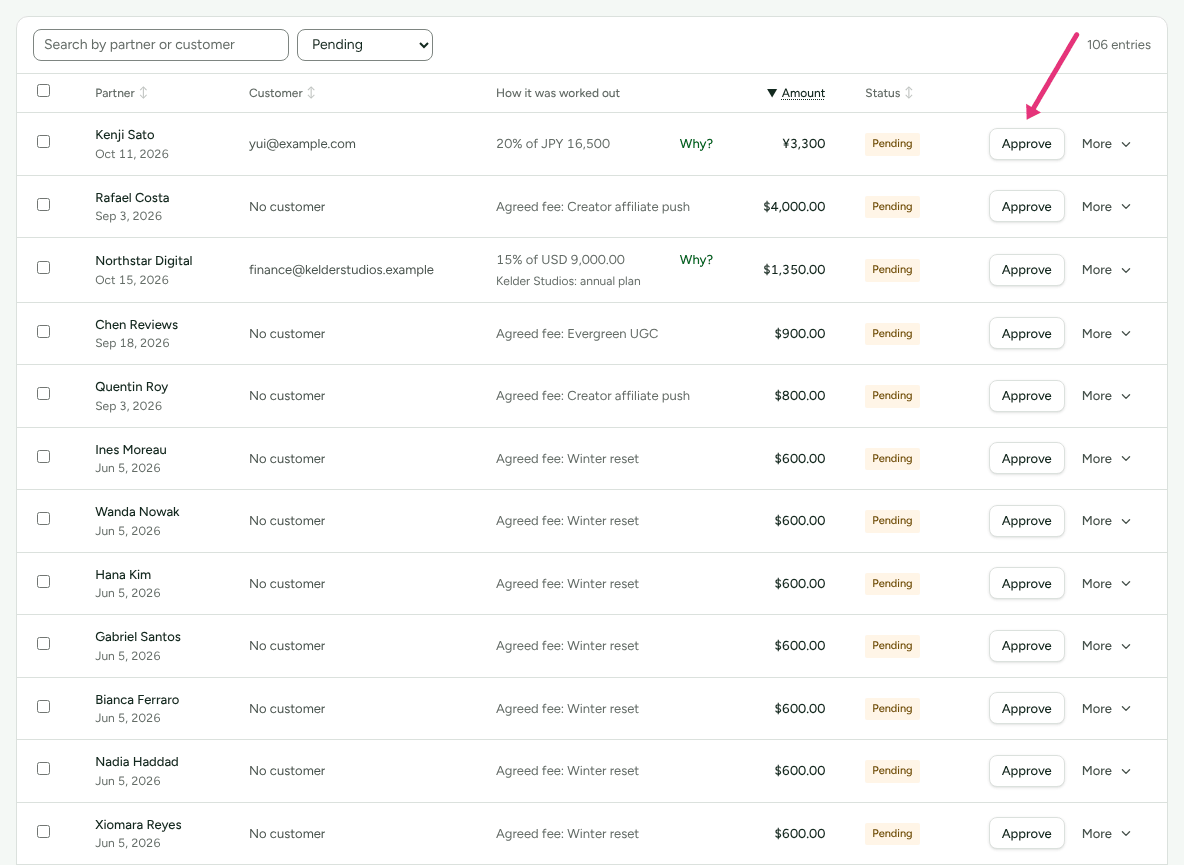
Task: Approve Gabriel Santos's Winter reset fee
Action: [1026, 646]
